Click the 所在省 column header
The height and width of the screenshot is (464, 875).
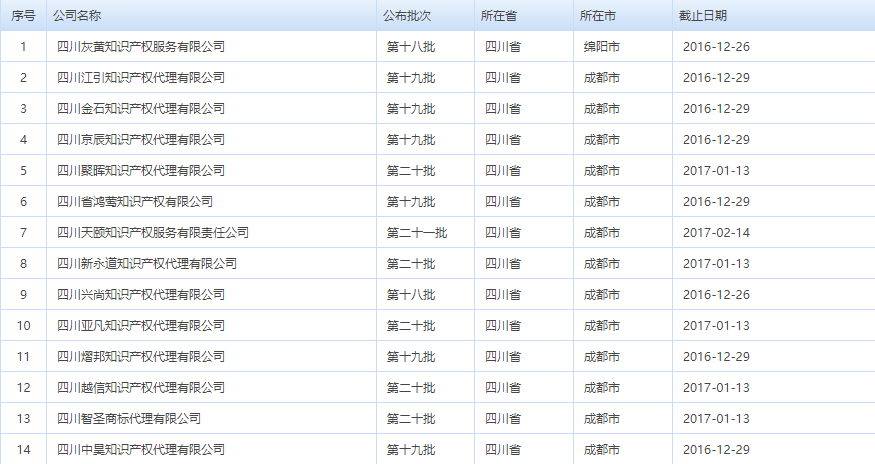[498, 16]
